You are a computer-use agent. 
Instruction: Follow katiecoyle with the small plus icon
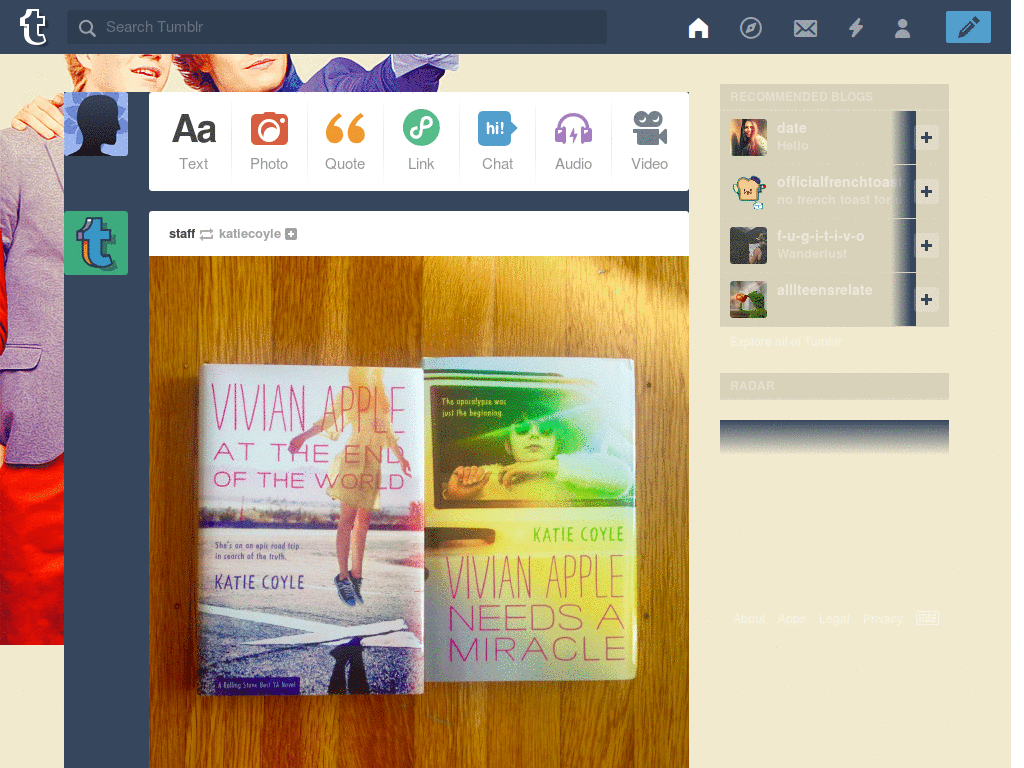coord(291,234)
